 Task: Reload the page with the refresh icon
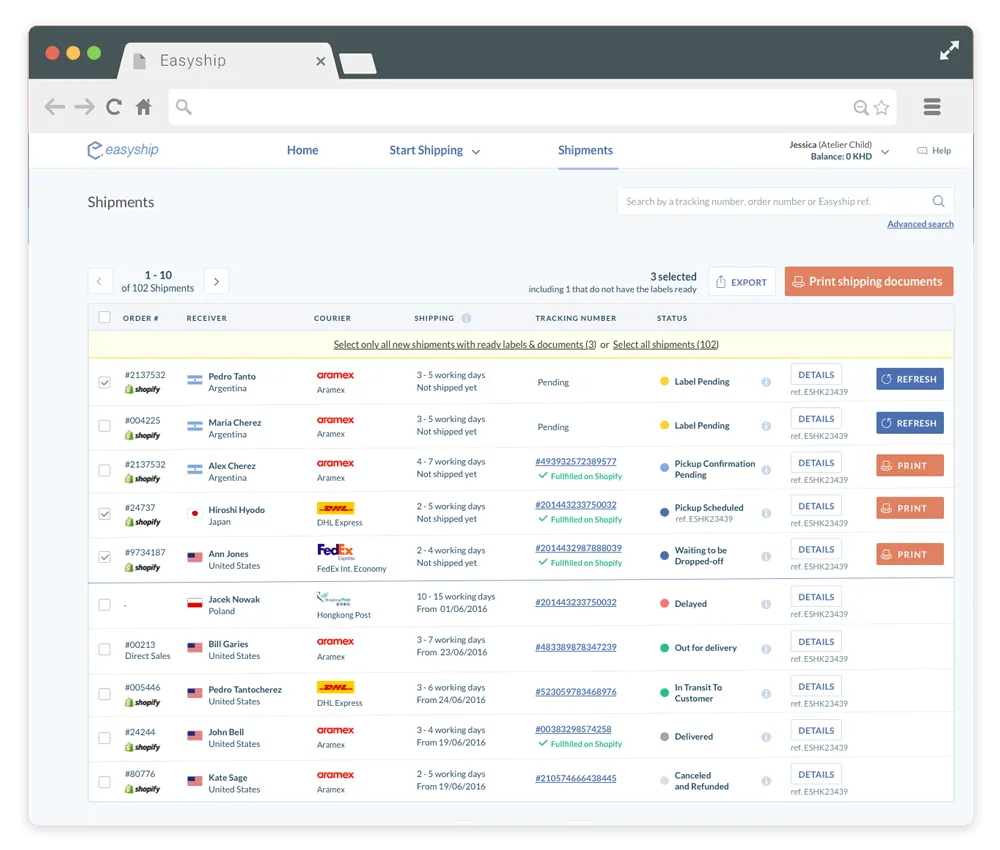click(114, 106)
